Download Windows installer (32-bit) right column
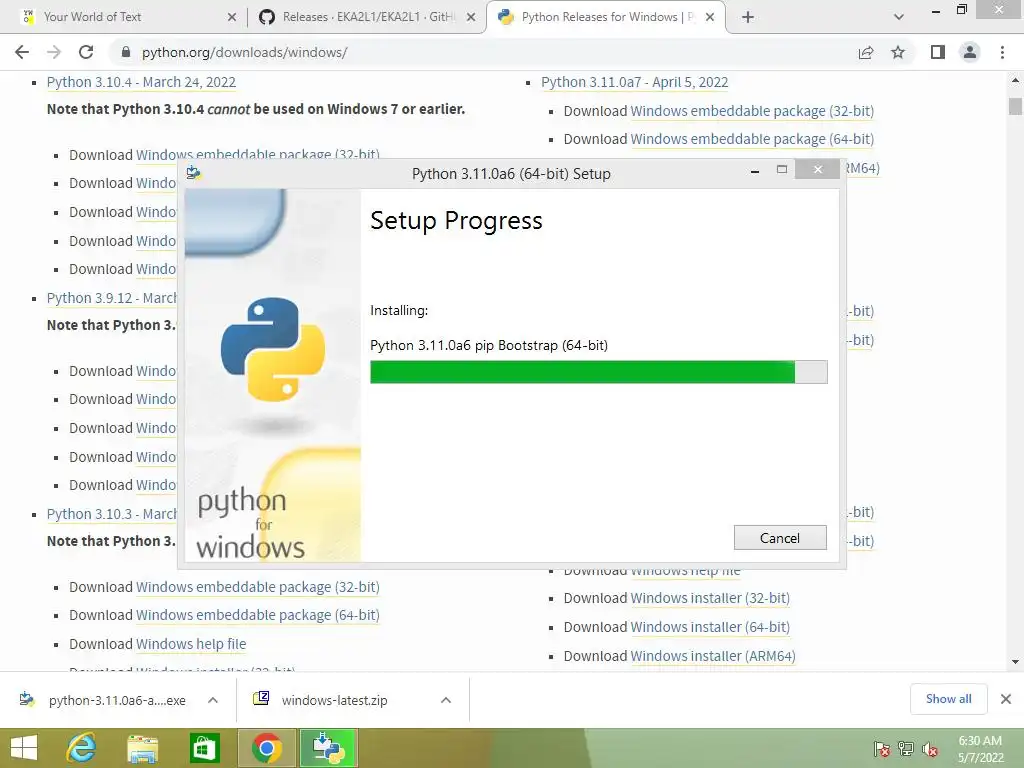 click(710, 598)
